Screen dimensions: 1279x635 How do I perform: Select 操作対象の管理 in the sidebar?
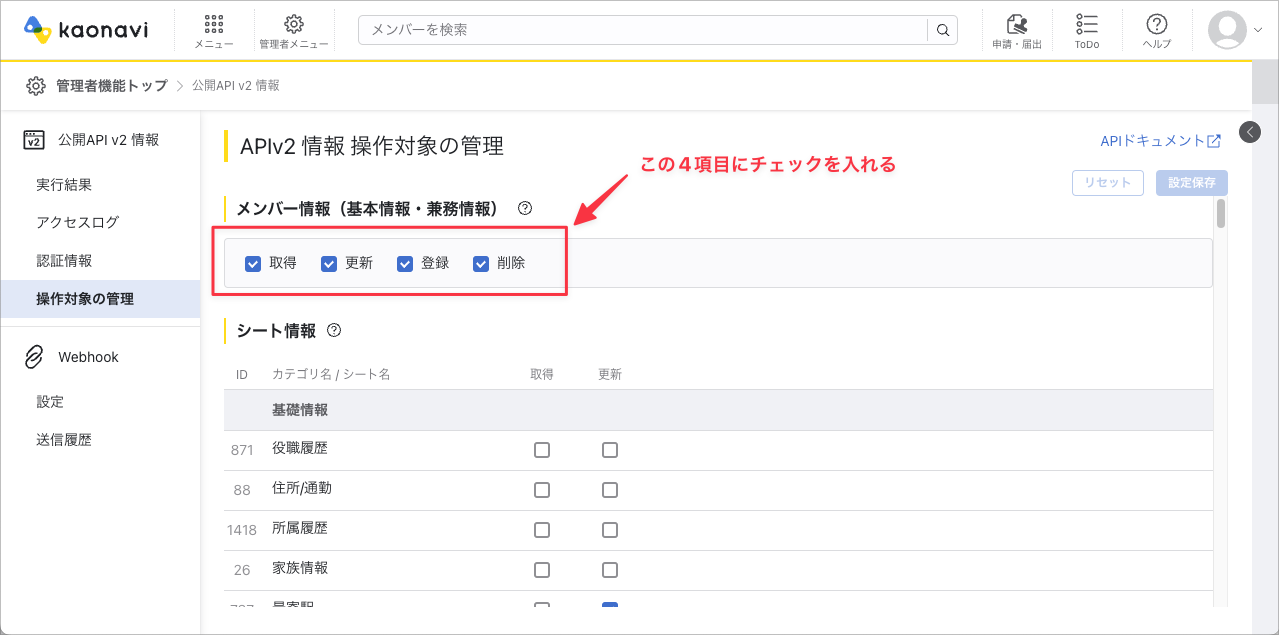(x=100, y=299)
